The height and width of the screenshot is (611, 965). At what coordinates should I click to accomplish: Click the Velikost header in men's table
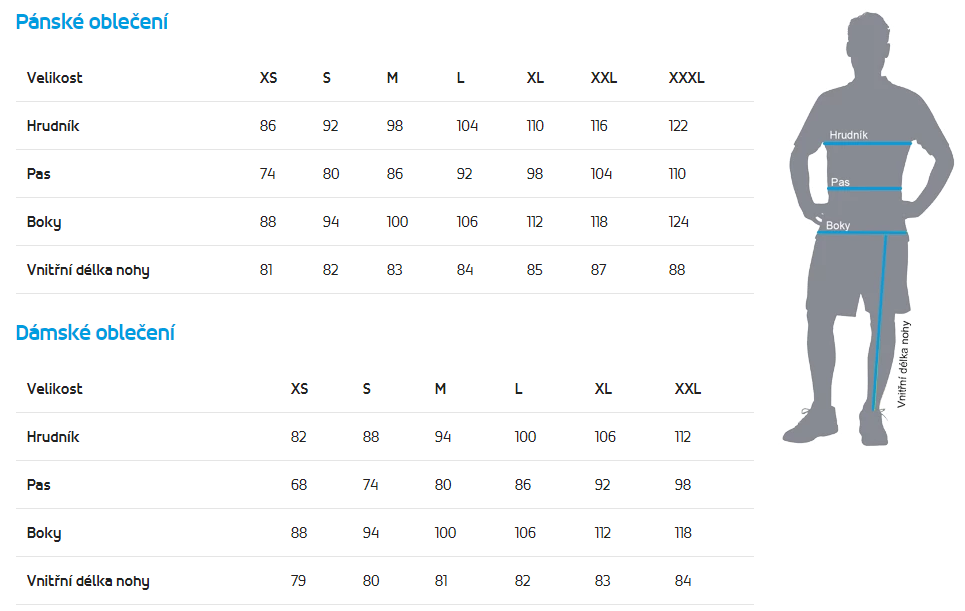click(x=55, y=78)
